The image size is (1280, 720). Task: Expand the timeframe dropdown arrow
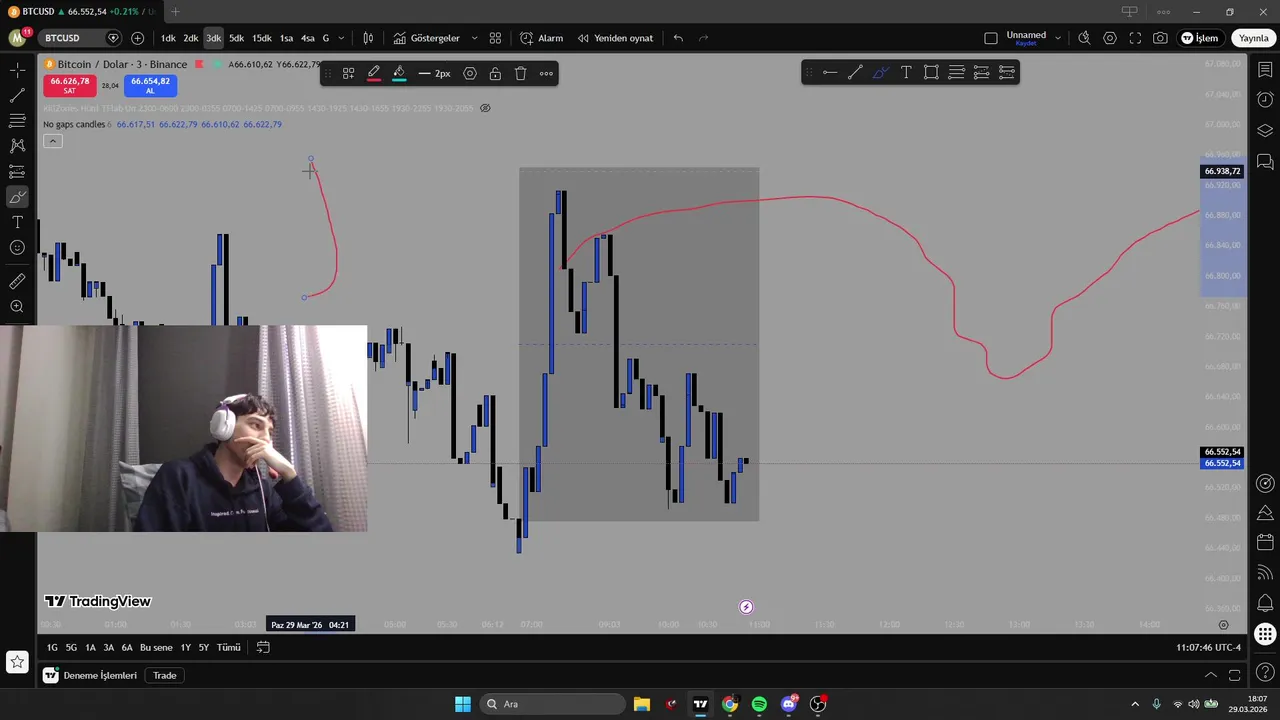tap(341, 38)
